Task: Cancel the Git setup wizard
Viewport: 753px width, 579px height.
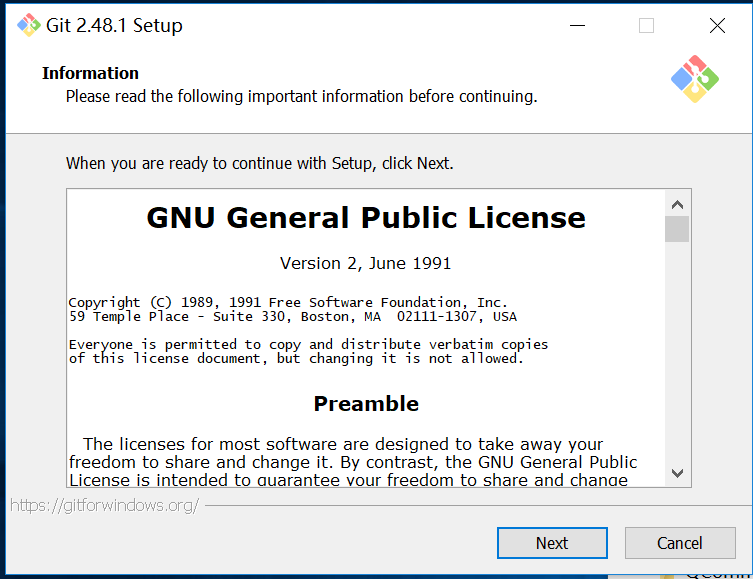Action: (680, 543)
